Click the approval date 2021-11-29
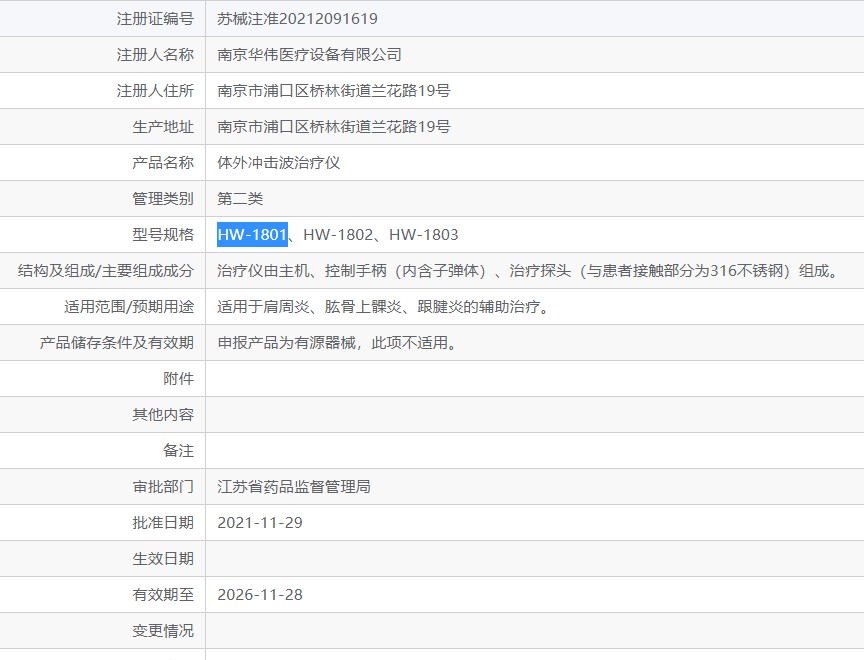864x660 pixels. coord(260,522)
